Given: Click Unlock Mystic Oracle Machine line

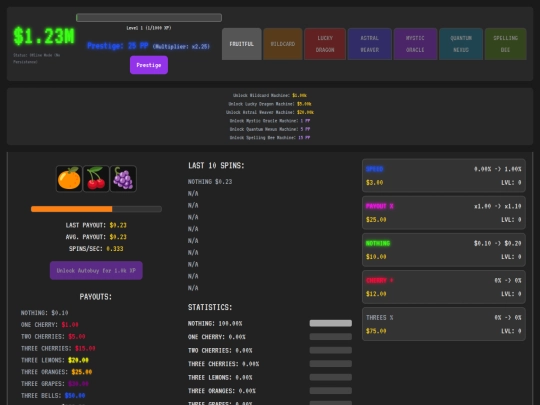Looking at the screenshot, I should (x=270, y=121).
